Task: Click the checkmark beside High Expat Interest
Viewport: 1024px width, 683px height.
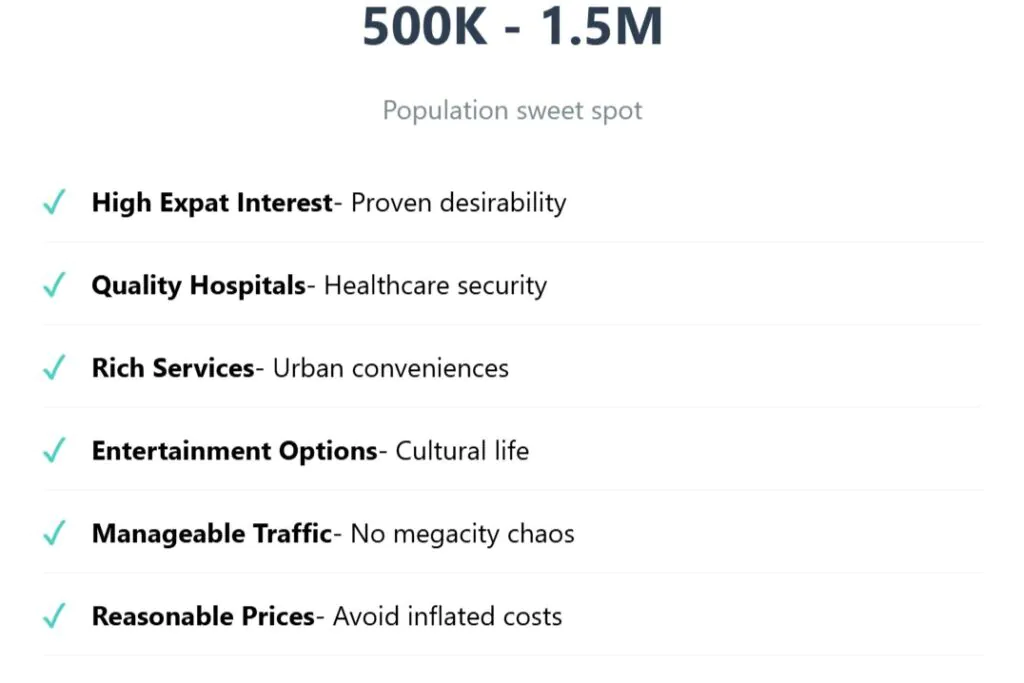Action: (55, 203)
